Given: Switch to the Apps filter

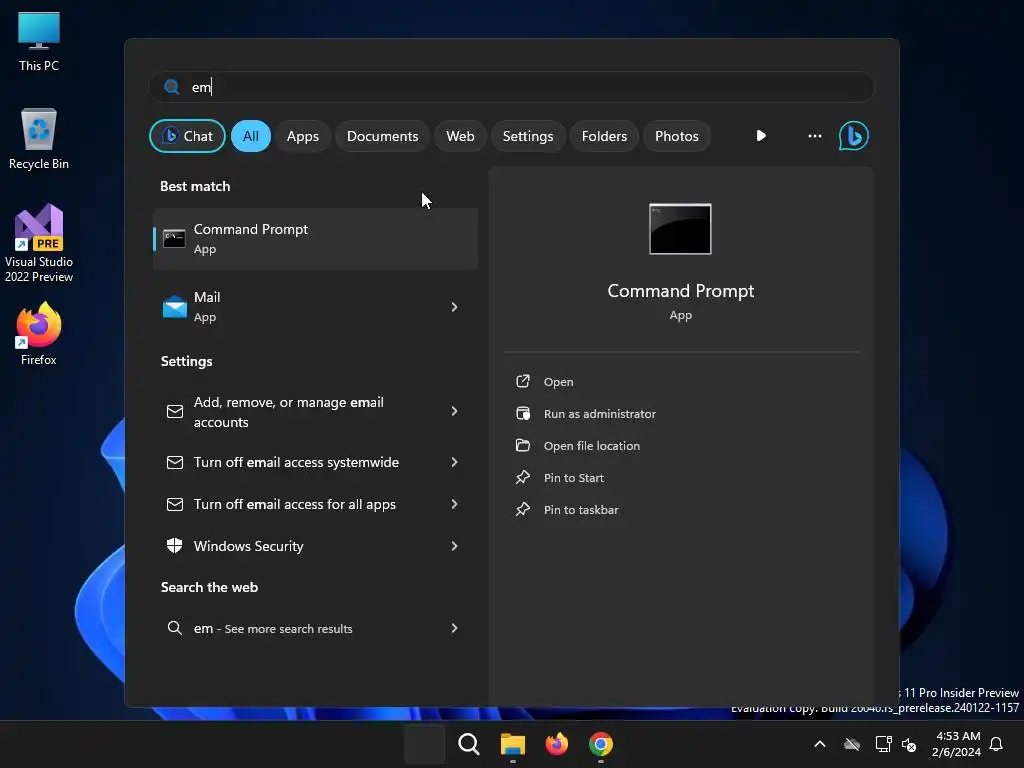Looking at the screenshot, I should pos(302,136).
